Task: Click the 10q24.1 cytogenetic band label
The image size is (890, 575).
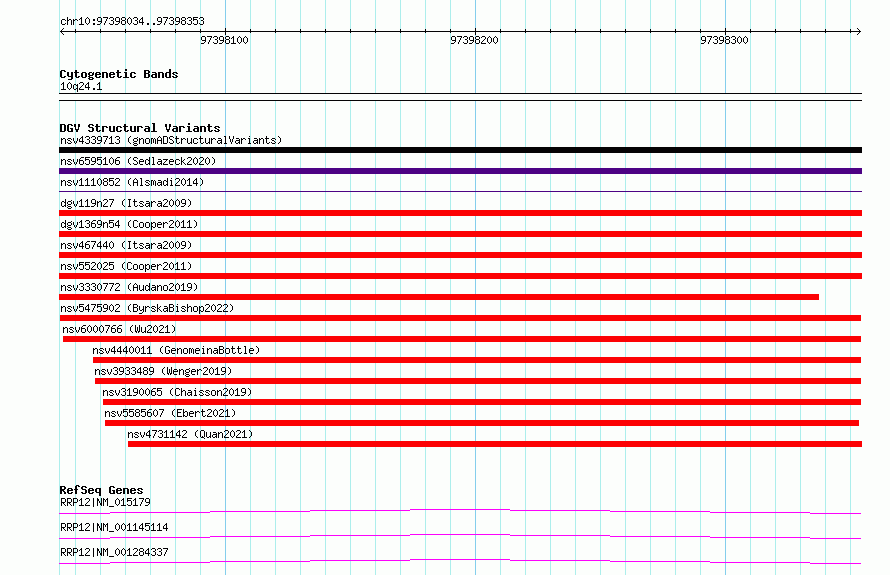Action: pyautogui.click(x=81, y=86)
